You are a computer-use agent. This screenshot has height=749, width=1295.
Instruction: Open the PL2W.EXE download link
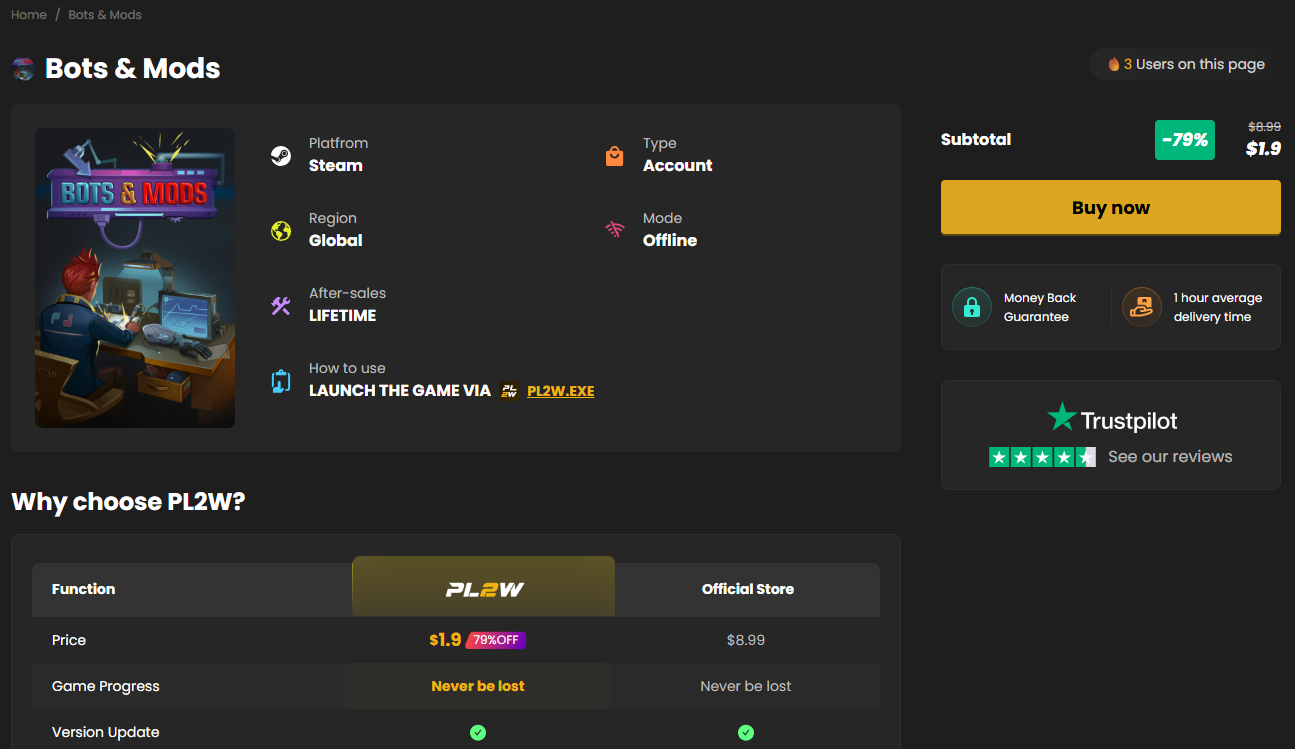click(x=561, y=391)
